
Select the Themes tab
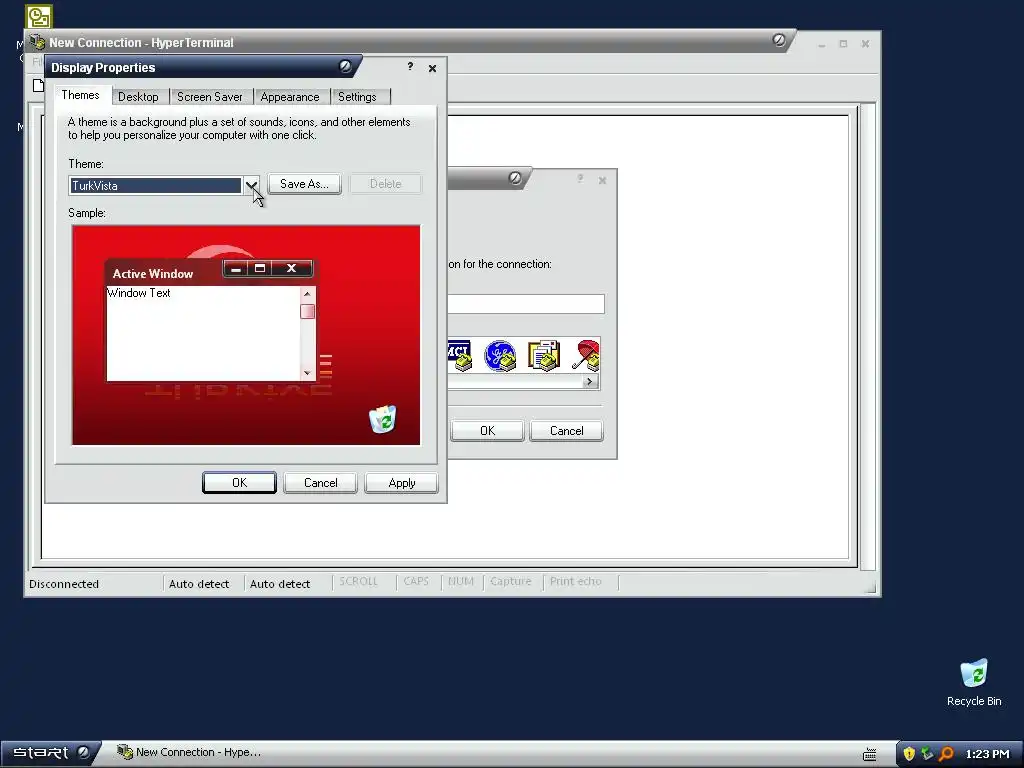click(x=80, y=95)
